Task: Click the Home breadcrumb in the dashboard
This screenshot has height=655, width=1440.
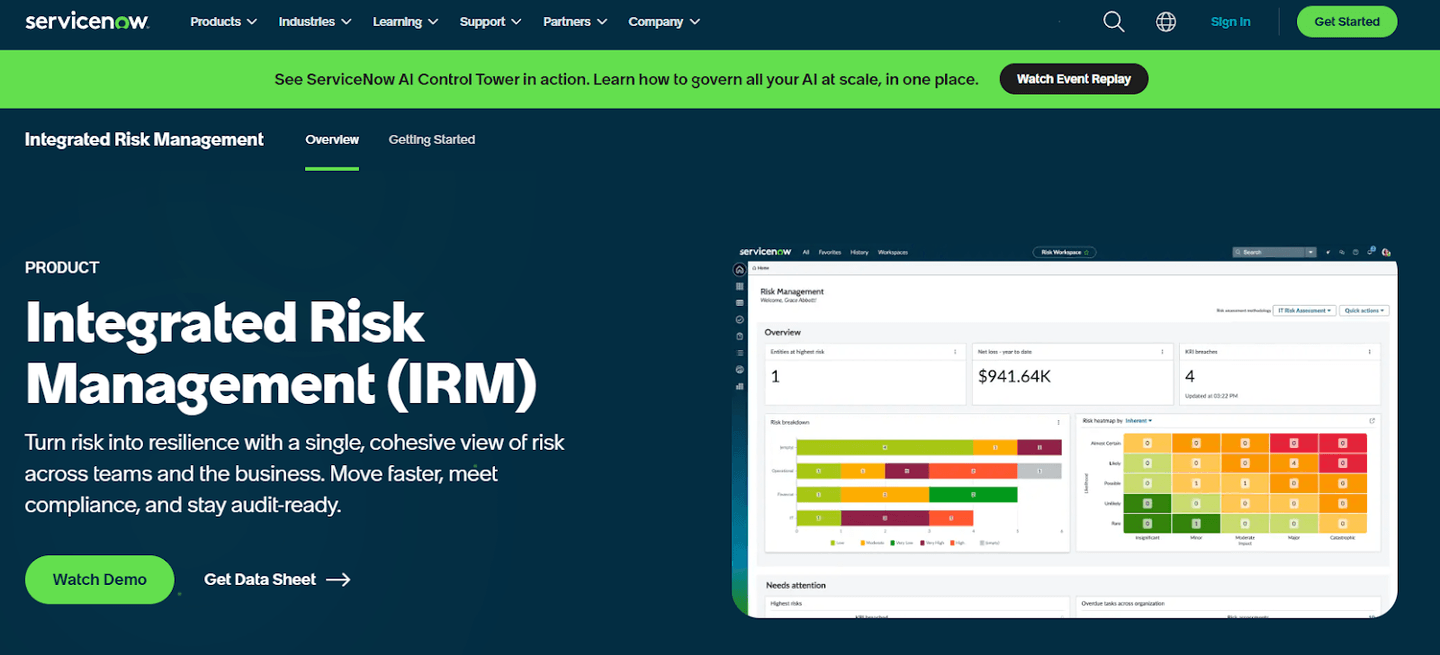Action: coord(762,268)
